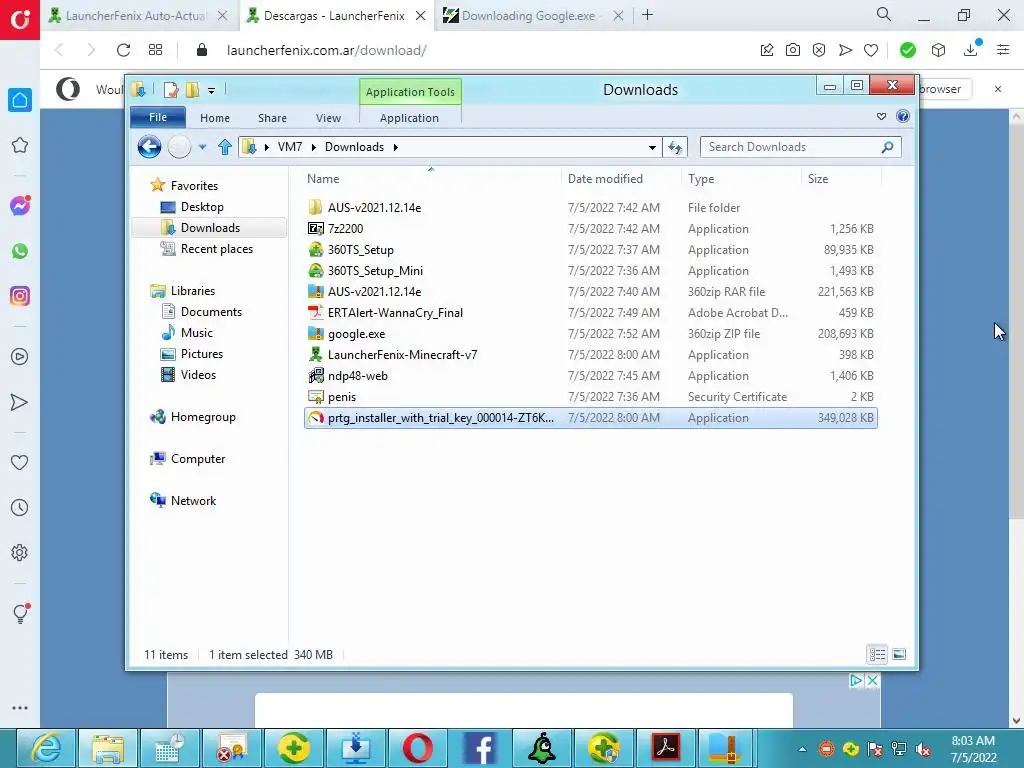
Task: Open Internet Explorer from taskbar
Action: (46, 748)
